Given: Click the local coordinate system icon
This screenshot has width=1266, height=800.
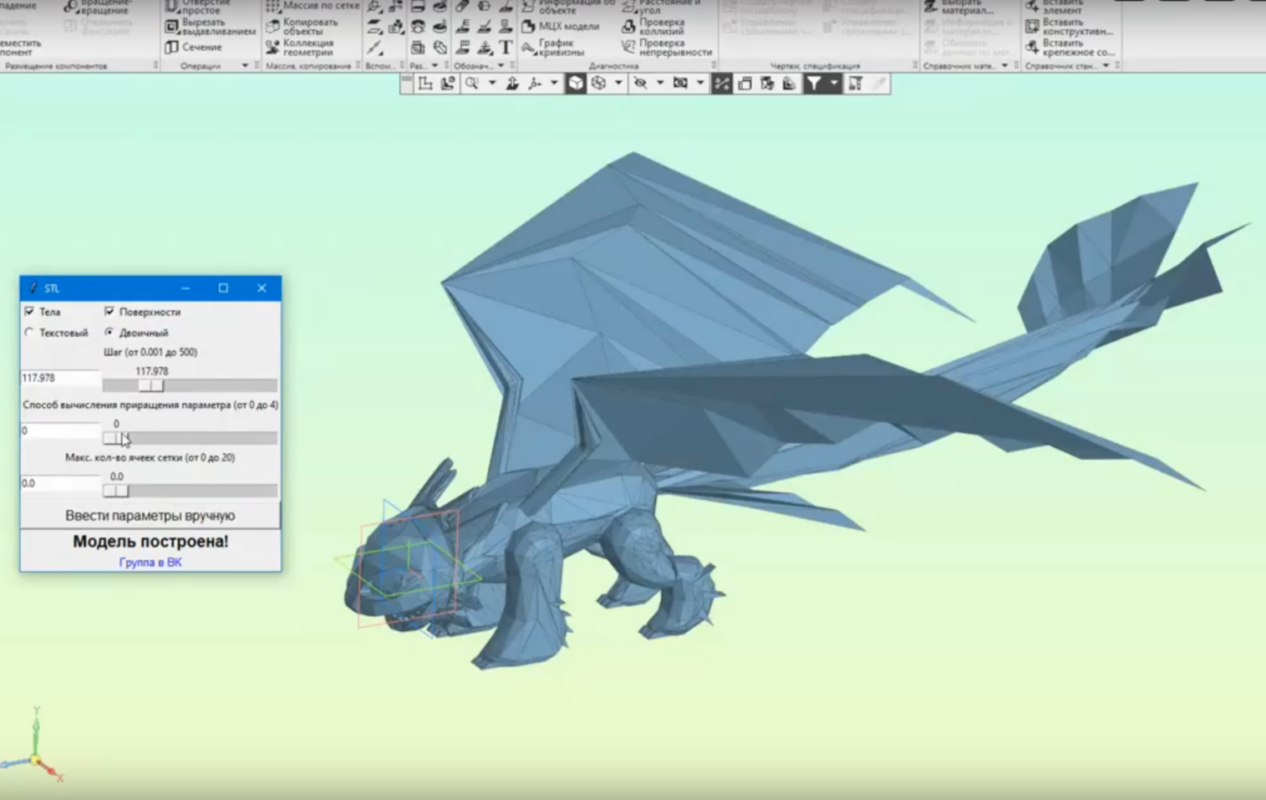Looking at the screenshot, I should coord(425,84).
